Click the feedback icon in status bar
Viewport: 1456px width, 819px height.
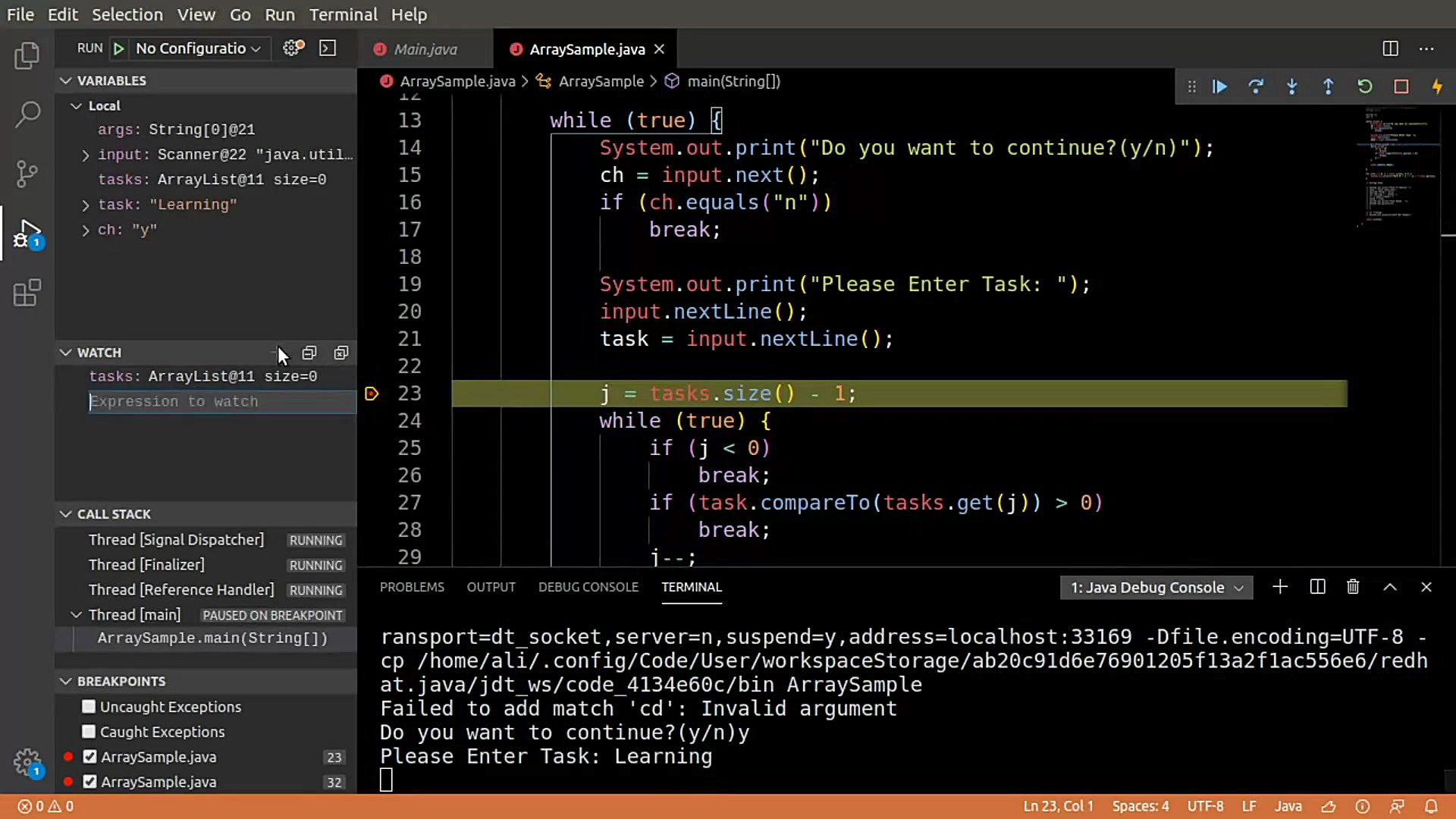point(1397,806)
